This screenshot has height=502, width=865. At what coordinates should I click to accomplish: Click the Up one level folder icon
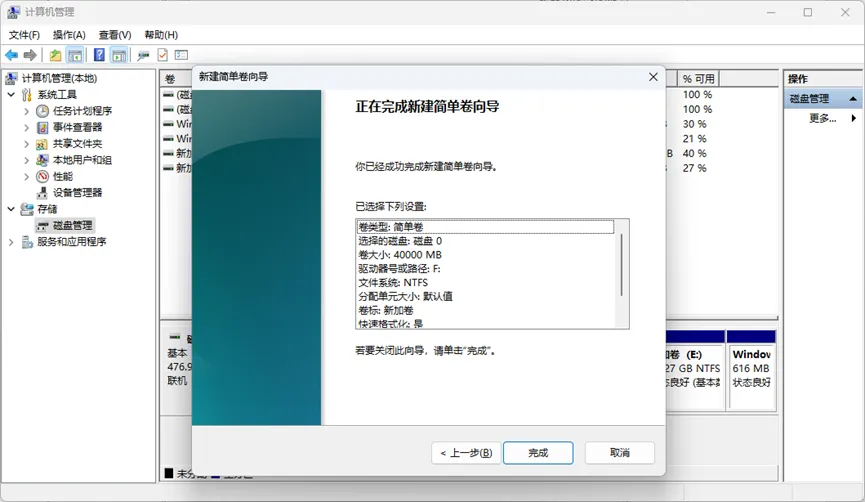coord(55,55)
